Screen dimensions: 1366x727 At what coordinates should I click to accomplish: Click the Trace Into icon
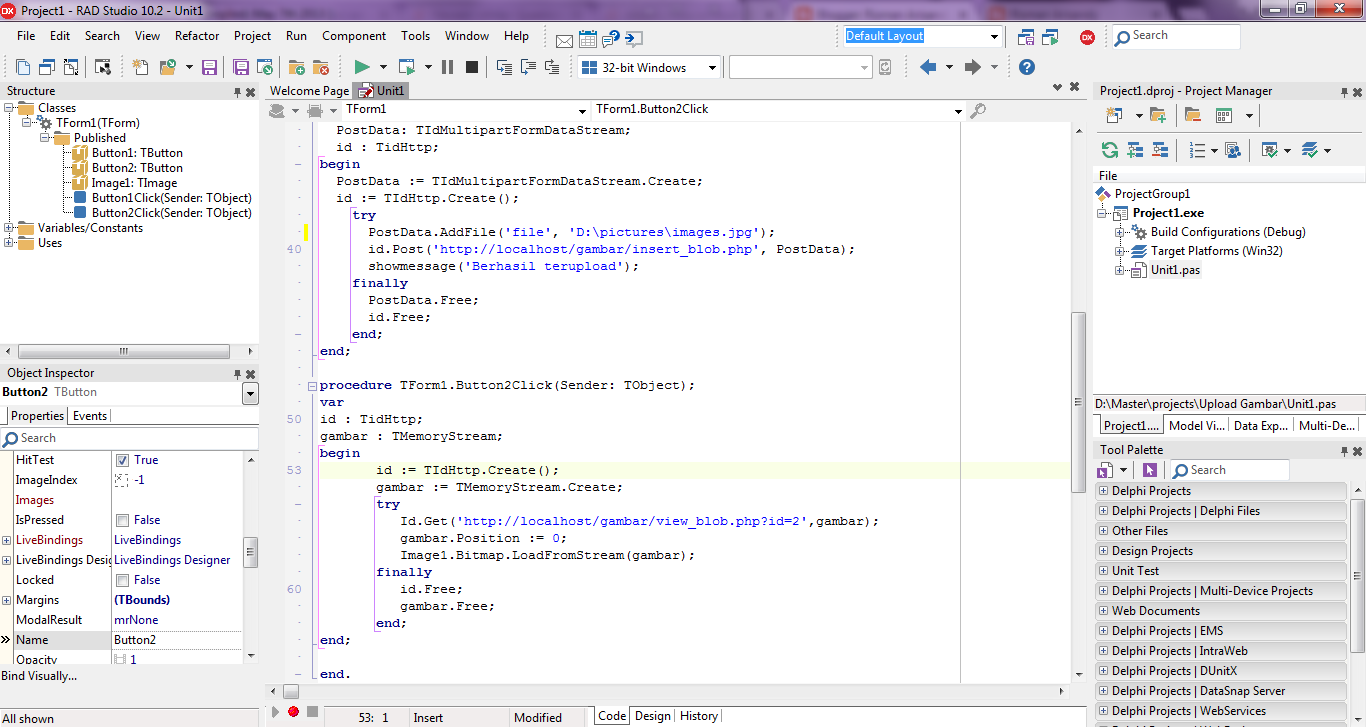click(505, 66)
